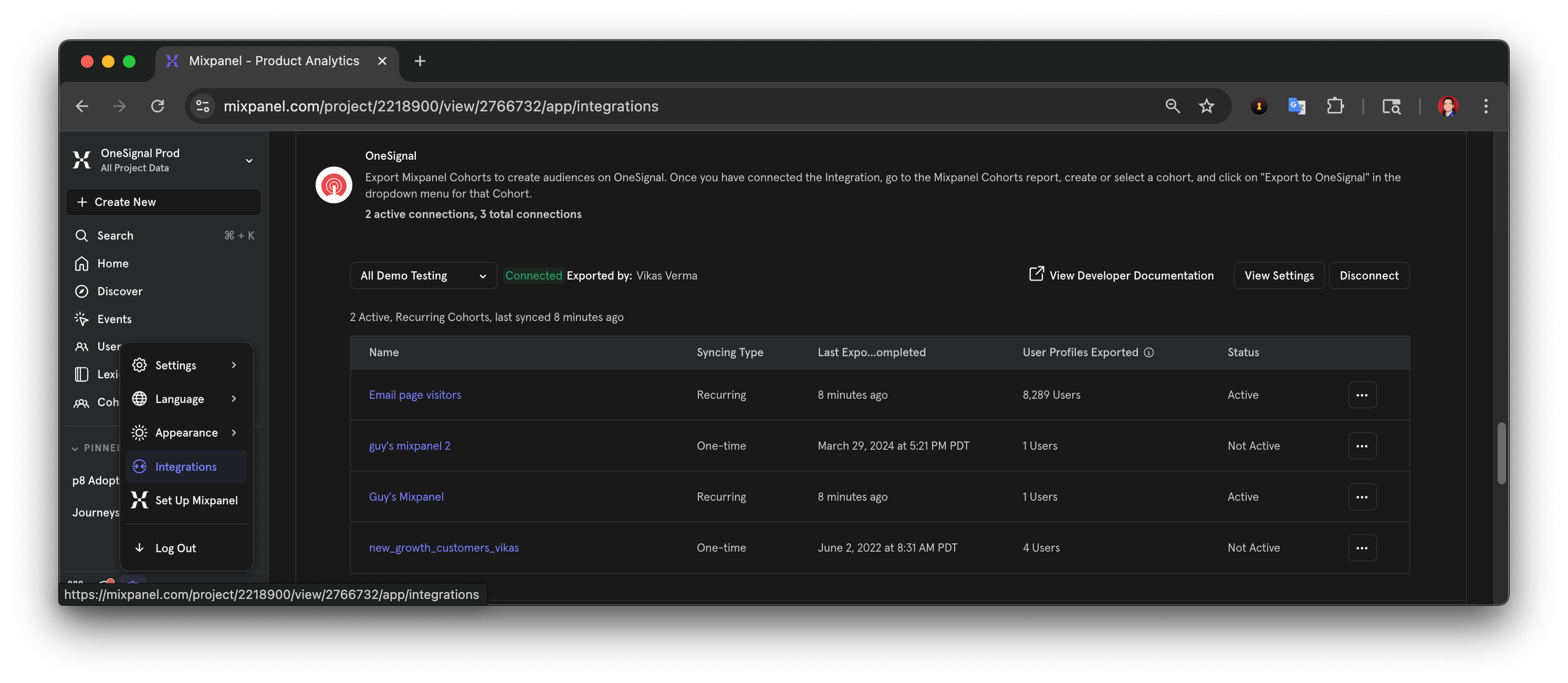Click the Create New button
The width and height of the screenshot is (1568, 683).
[163, 202]
